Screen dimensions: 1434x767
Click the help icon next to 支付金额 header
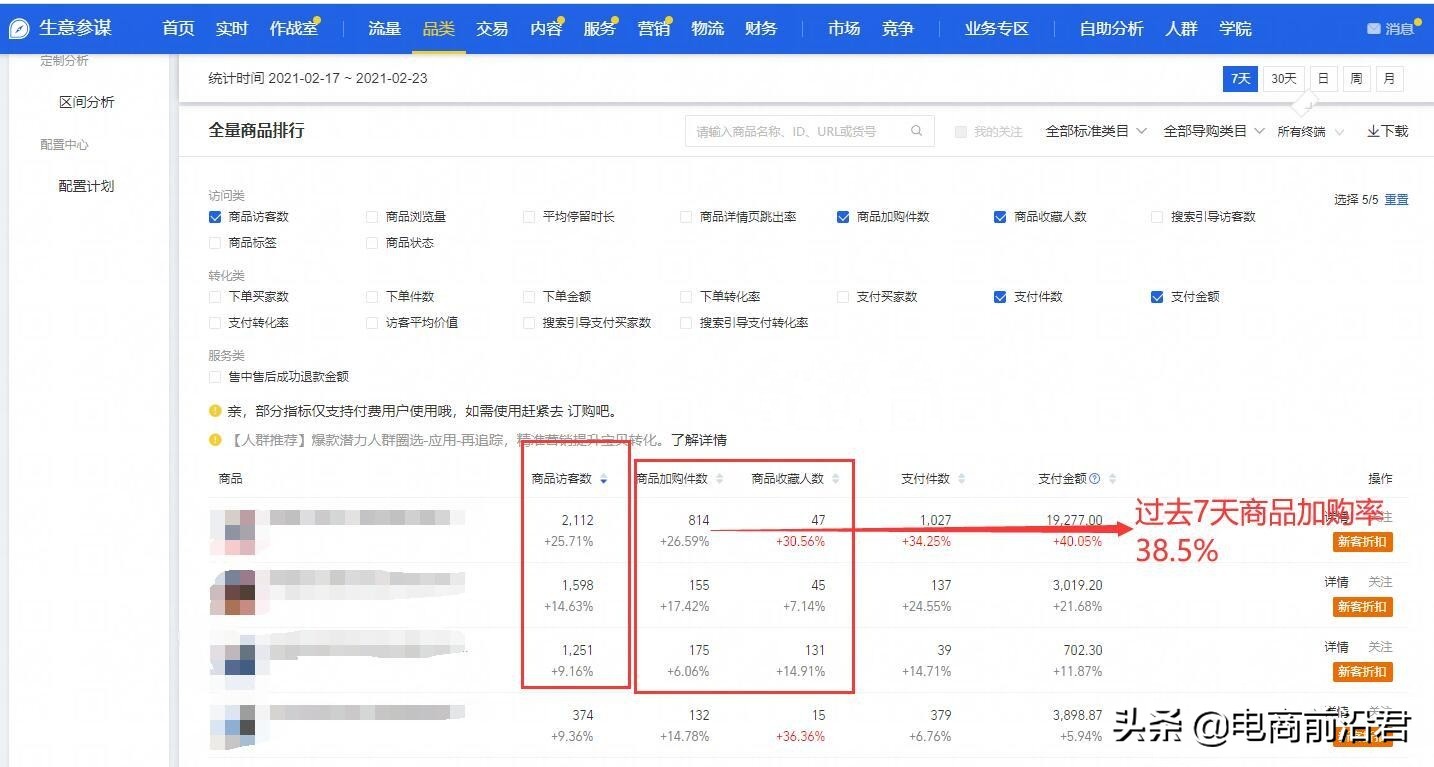[x=1093, y=478]
